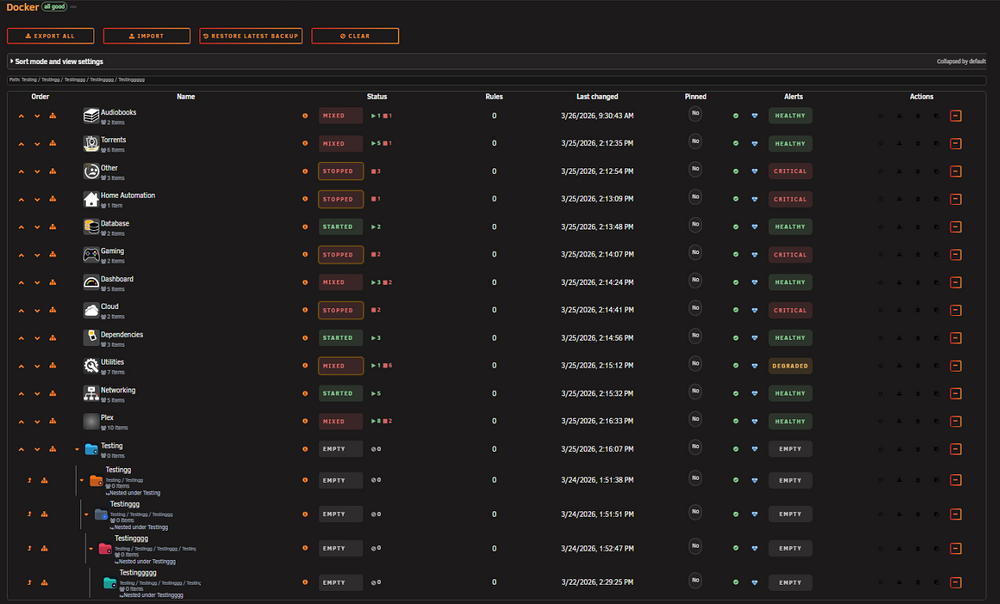Screen dimensions: 1000x604
Task: Toggle the Pinned state for Audiobooks
Action: click(695, 114)
